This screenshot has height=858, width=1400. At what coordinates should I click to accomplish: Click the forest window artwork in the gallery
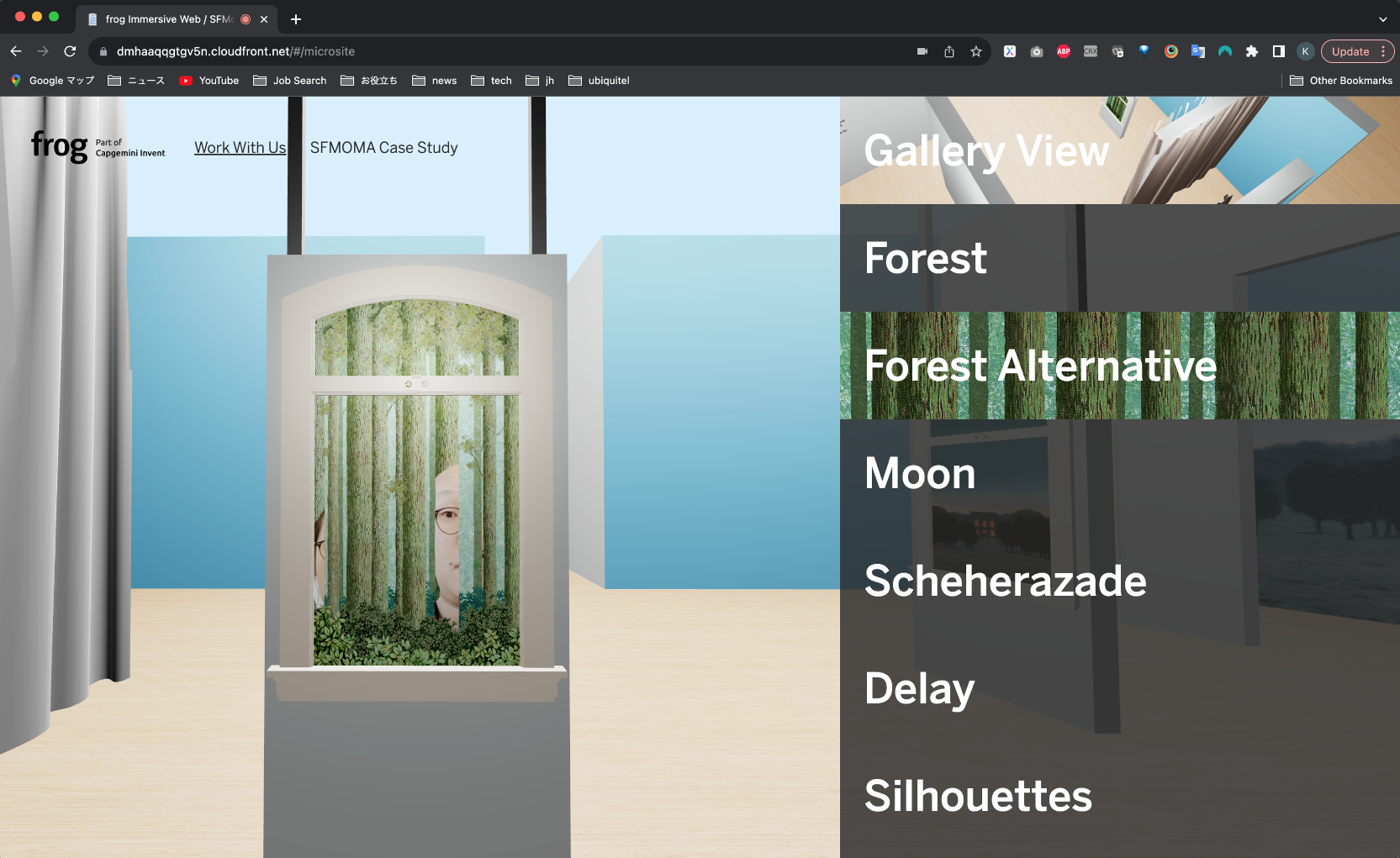click(x=417, y=483)
